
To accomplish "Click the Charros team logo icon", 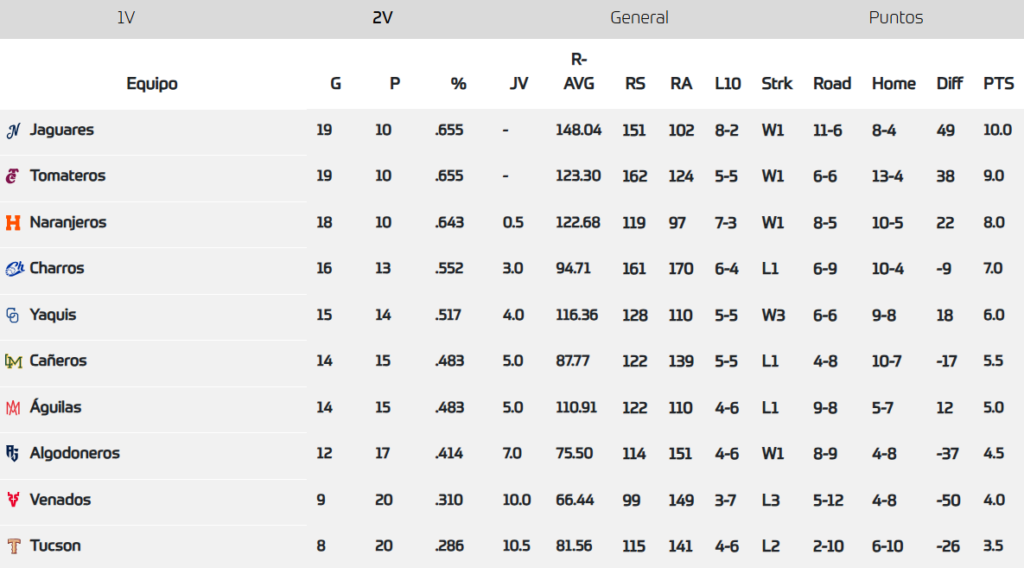I will tap(14, 268).
